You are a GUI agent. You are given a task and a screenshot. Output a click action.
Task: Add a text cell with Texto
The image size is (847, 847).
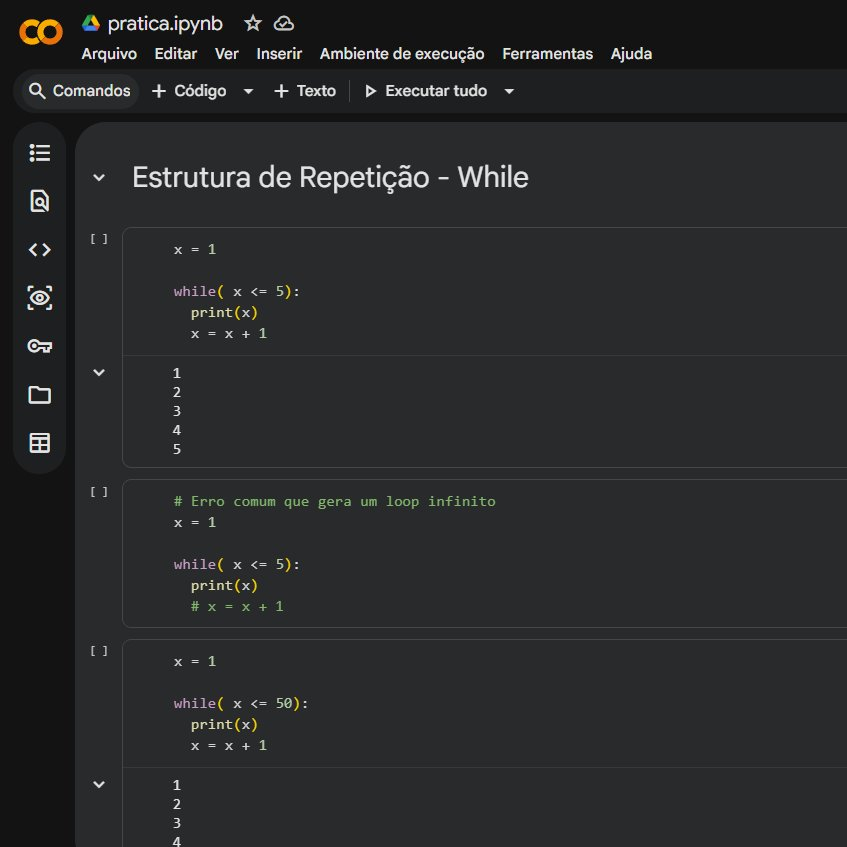point(305,91)
